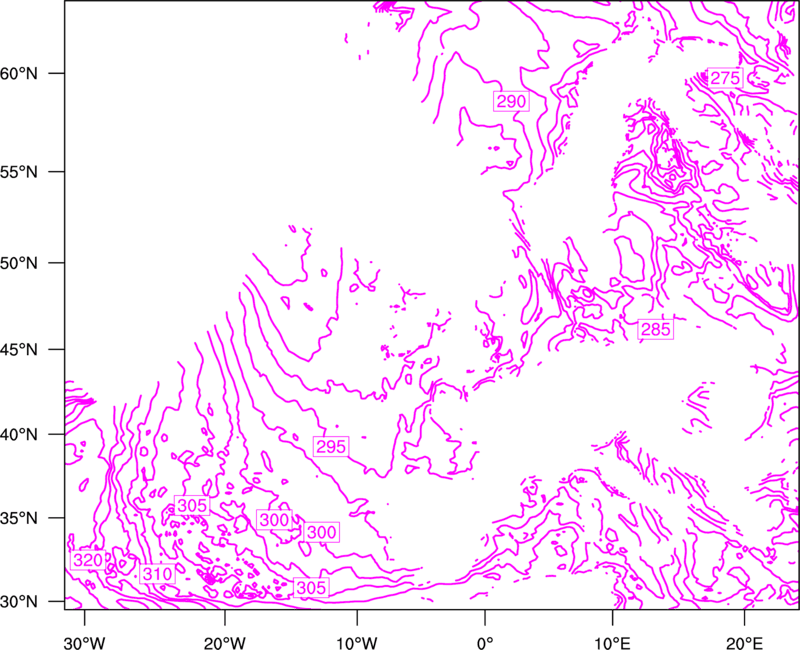Click the 40°N latitude axis label
Viewport: 800px width, 650px height.
pyautogui.click(x=19, y=435)
